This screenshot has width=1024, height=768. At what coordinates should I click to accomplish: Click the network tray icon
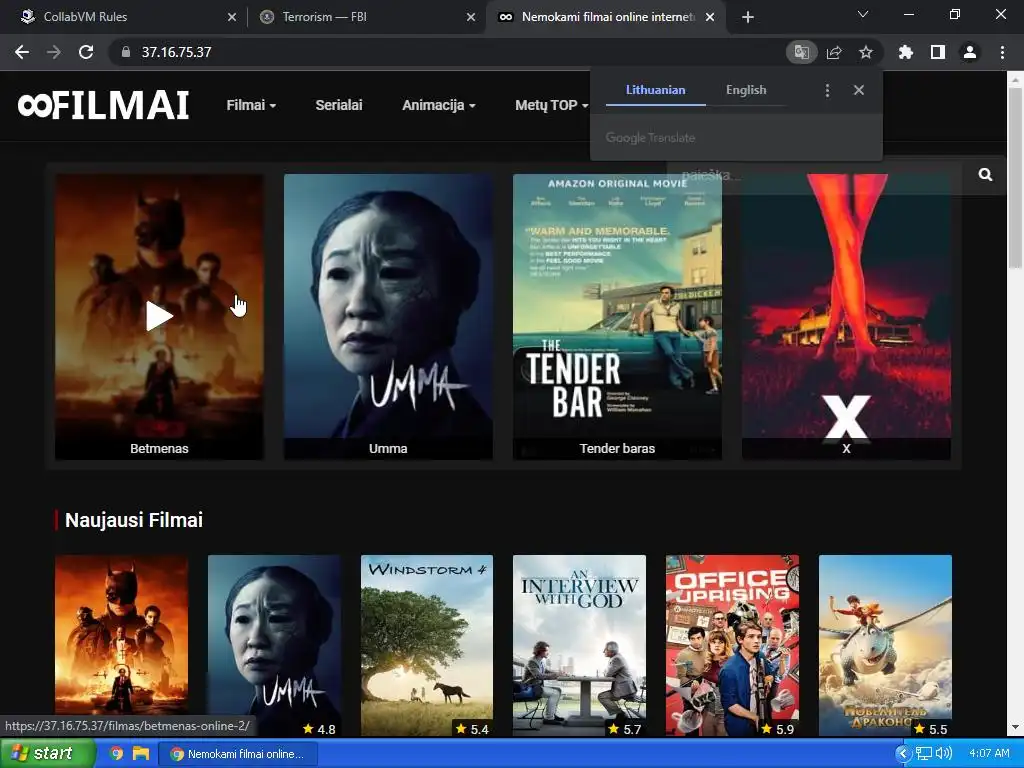click(x=923, y=754)
